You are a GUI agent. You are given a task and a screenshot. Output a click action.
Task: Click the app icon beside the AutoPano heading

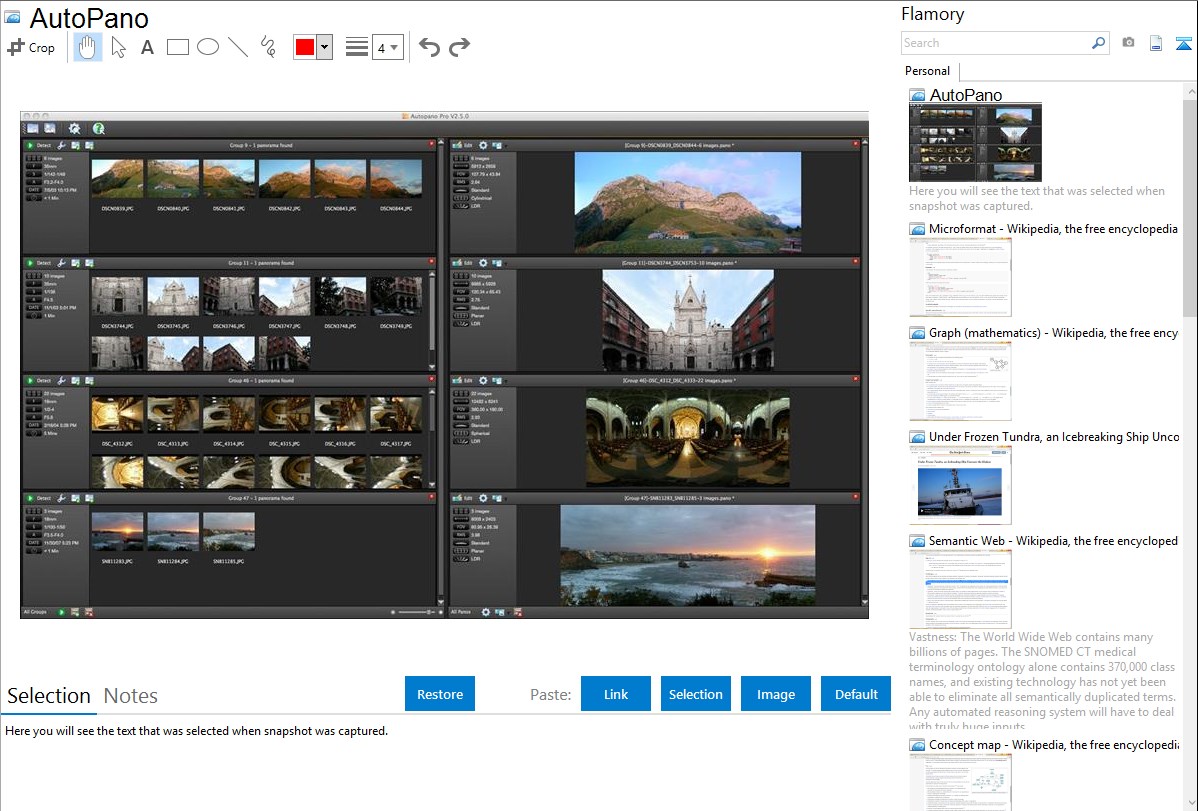(x=12, y=17)
